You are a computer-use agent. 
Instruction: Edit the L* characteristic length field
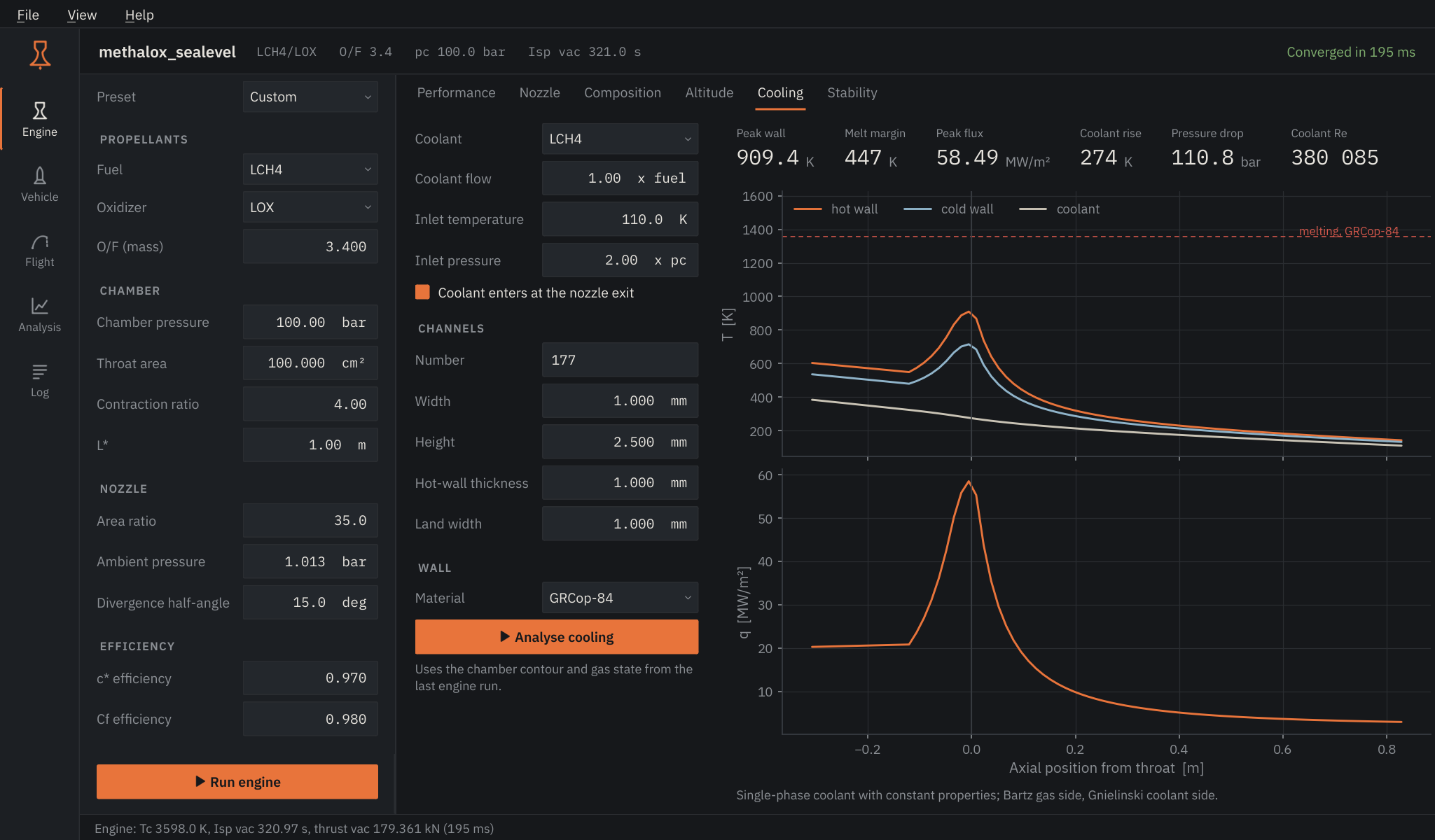pos(310,445)
